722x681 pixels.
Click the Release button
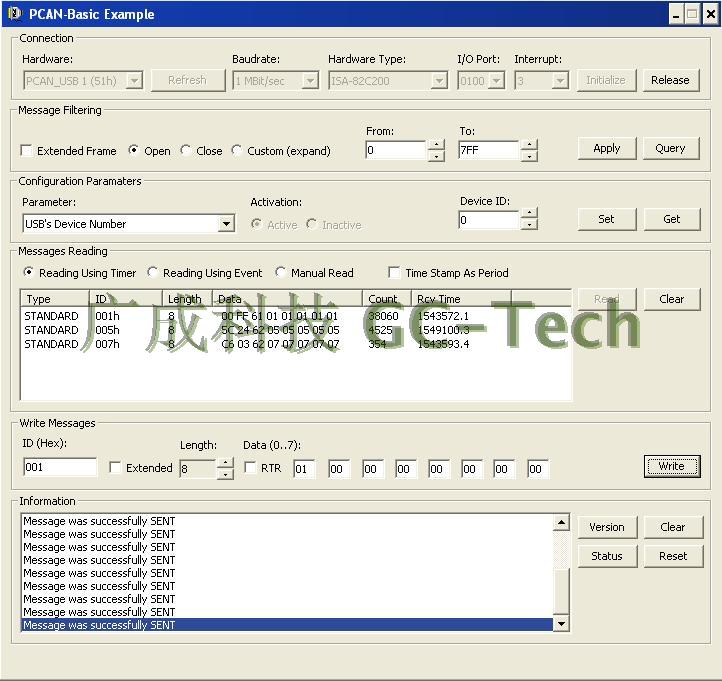pyautogui.click(x=670, y=80)
